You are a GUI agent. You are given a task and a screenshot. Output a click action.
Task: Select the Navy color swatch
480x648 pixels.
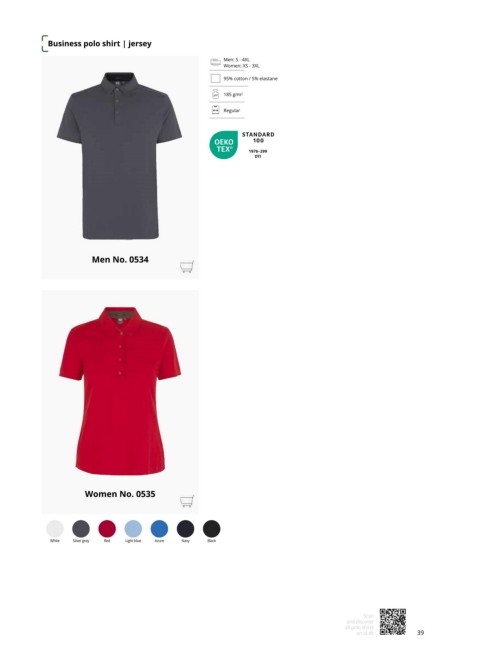coord(185,529)
